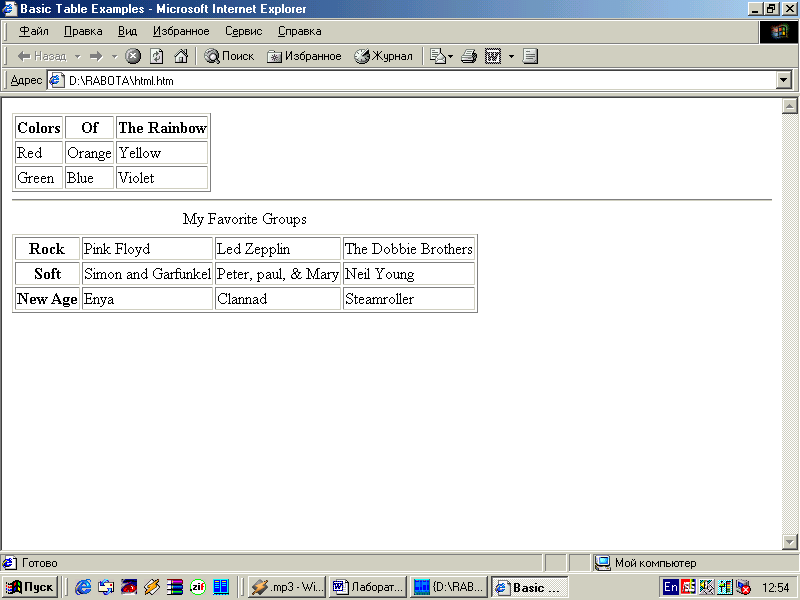The image size is (800, 600).
Task: Open the Справка menu
Action: [299, 31]
